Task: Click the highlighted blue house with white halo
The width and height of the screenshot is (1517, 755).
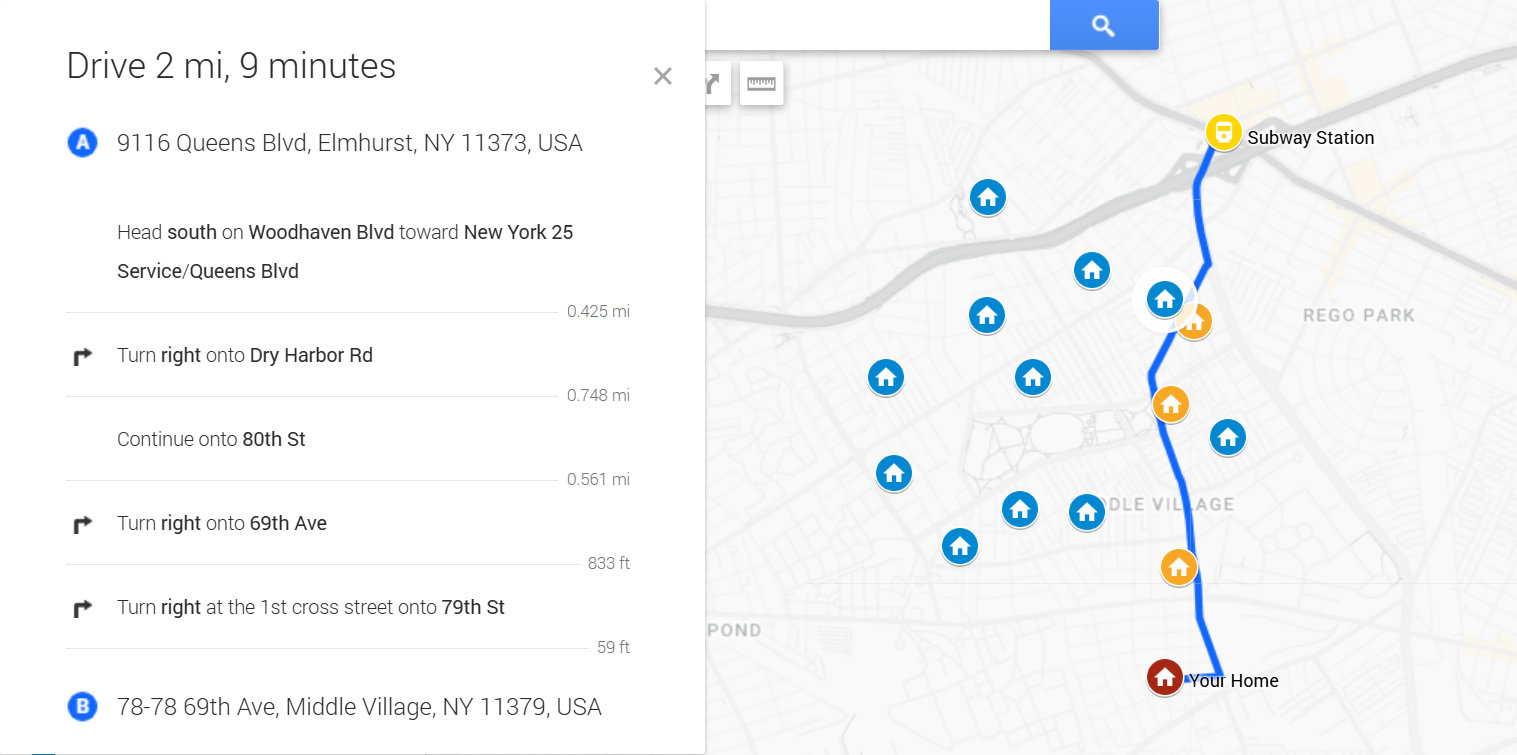Action: point(1164,297)
